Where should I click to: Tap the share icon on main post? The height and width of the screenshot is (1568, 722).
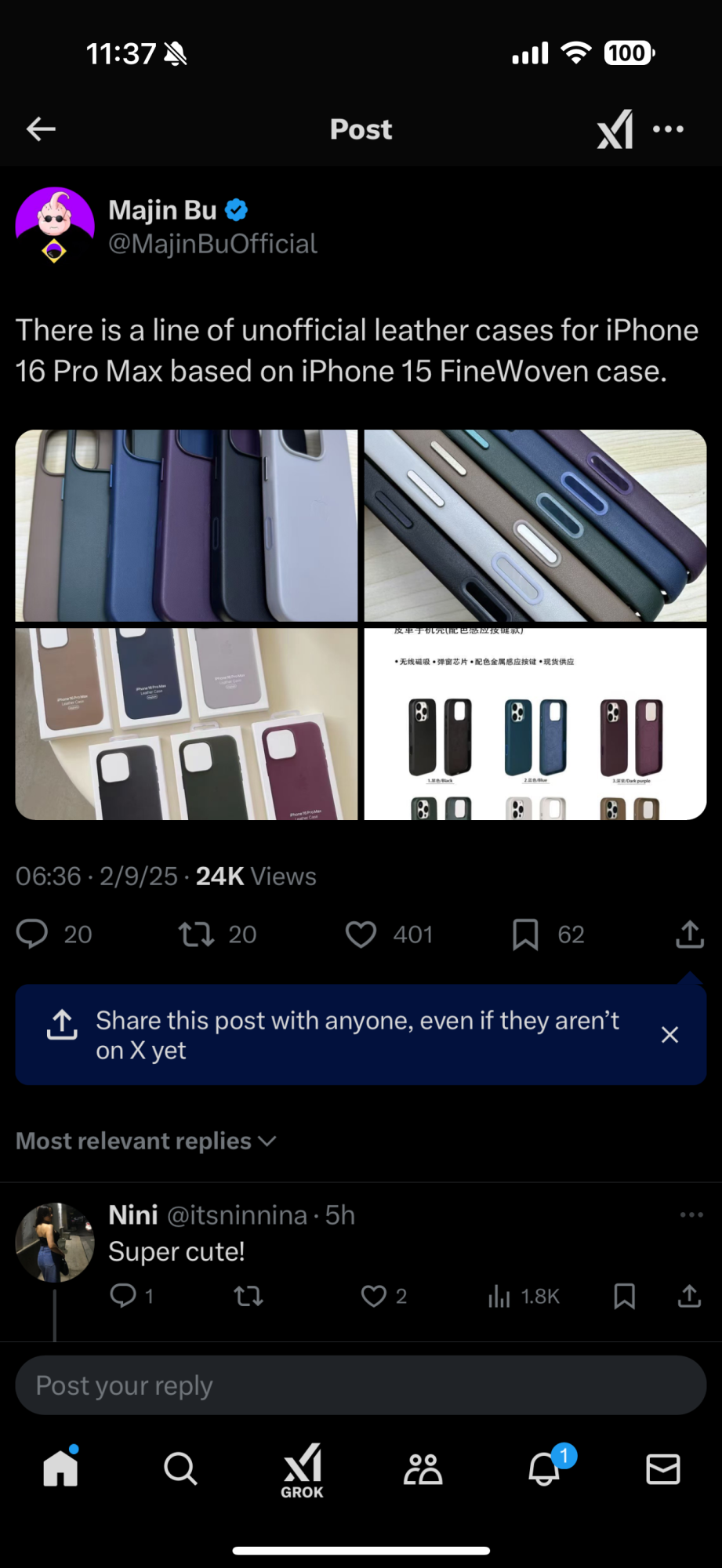pos(690,934)
